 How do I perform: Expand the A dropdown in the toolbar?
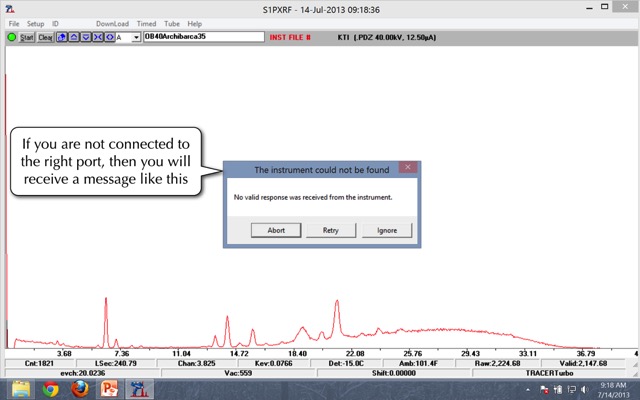135,37
